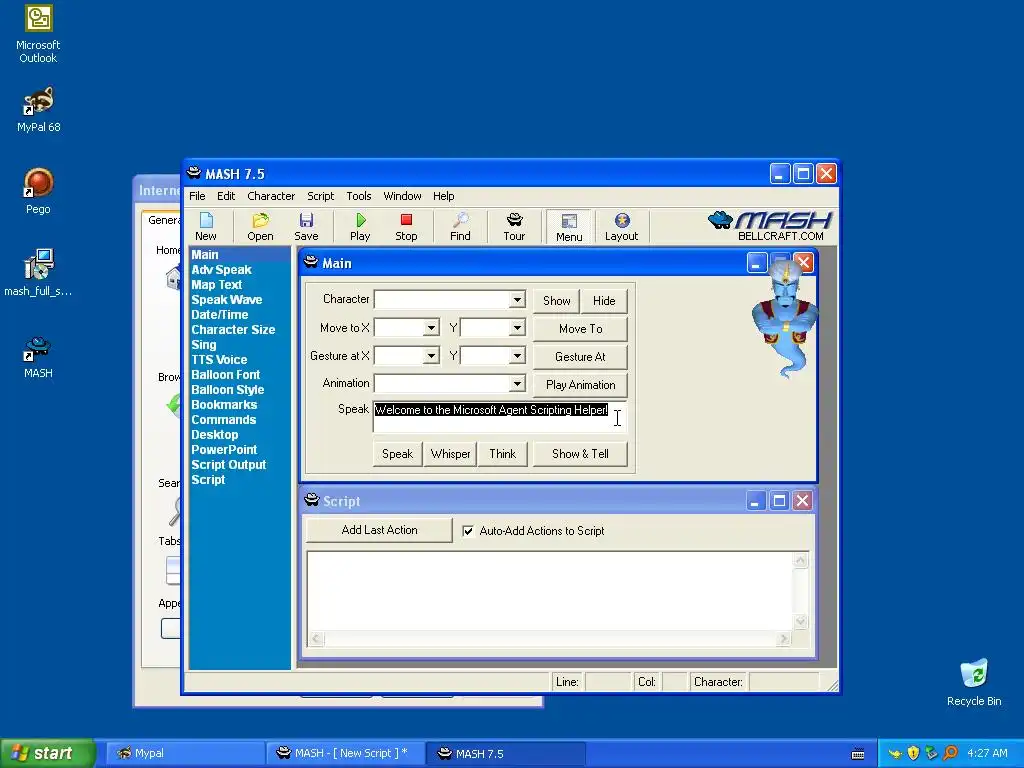The height and width of the screenshot is (768, 1024).
Task: Select the Recycle Bin icon
Action: click(x=974, y=682)
